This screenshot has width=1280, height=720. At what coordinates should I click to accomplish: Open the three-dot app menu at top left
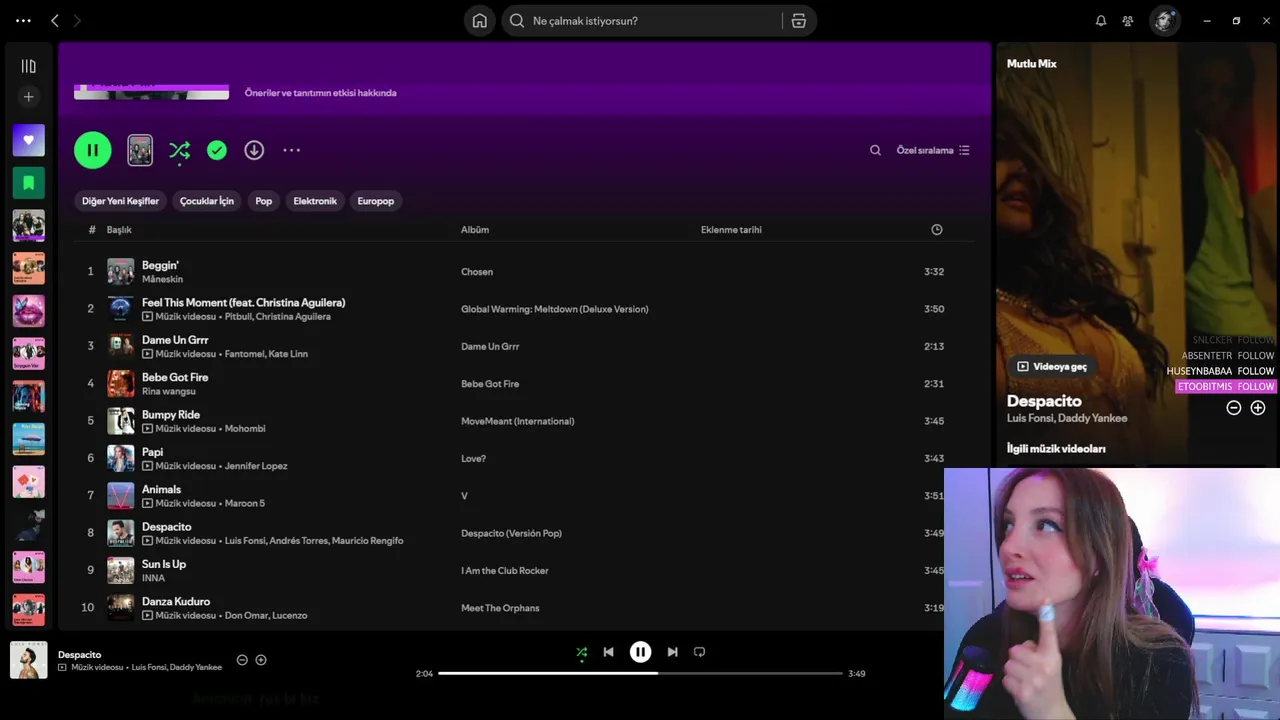[23, 21]
